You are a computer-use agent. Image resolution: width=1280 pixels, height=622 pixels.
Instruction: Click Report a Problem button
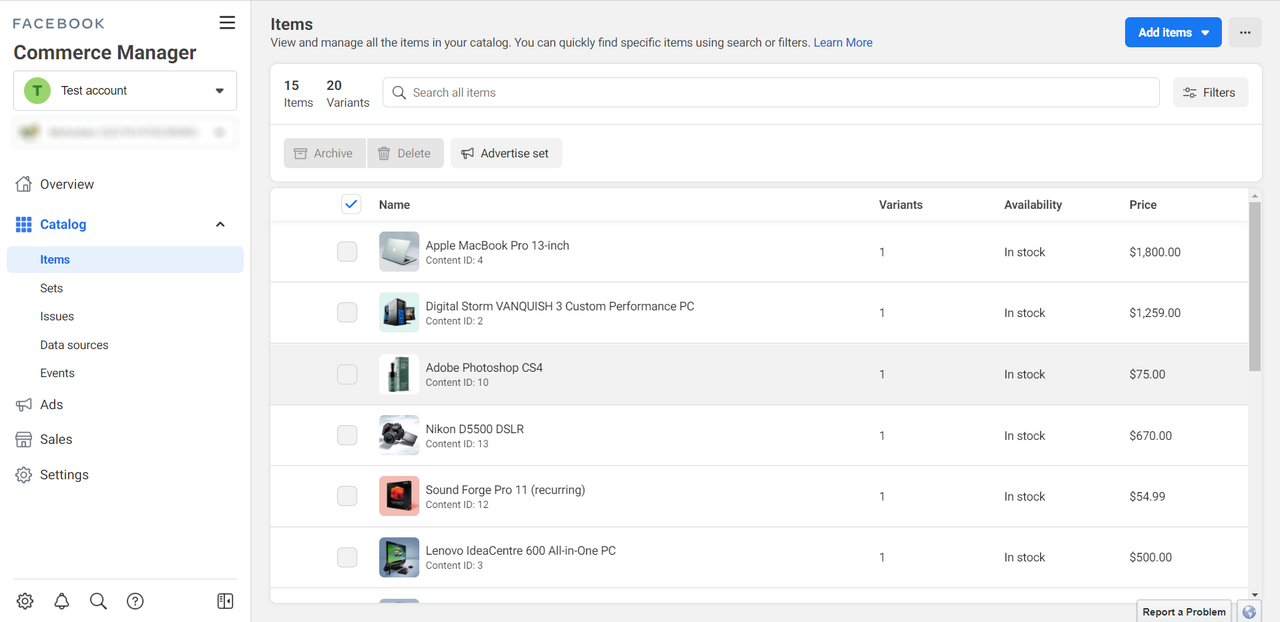click(x=1184, y=612)
